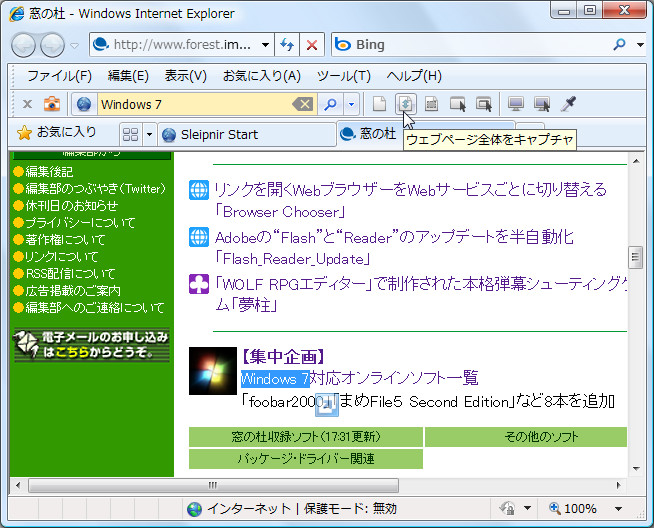Select the eyedropper color picker tool
The height and width of the screenshot is (528, 654).
(568, 104)
